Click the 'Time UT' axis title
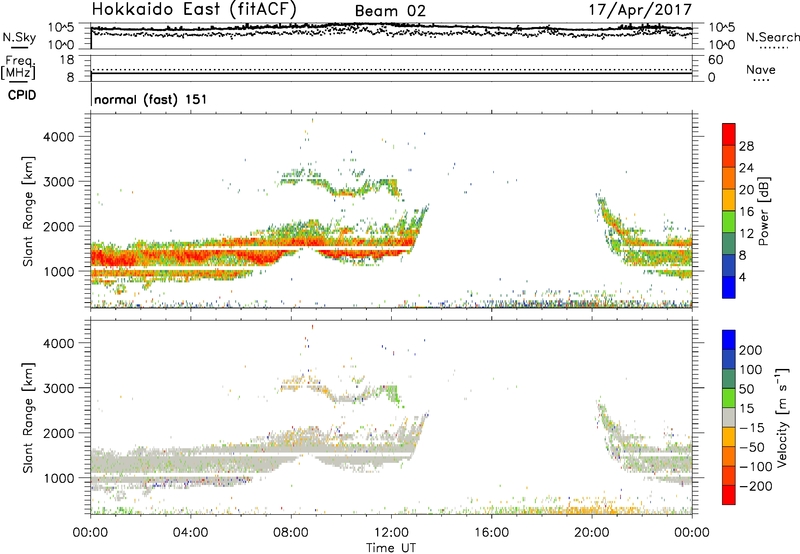Image resolution: width=800 pixels, height=554 pixels. coord(391,548)
